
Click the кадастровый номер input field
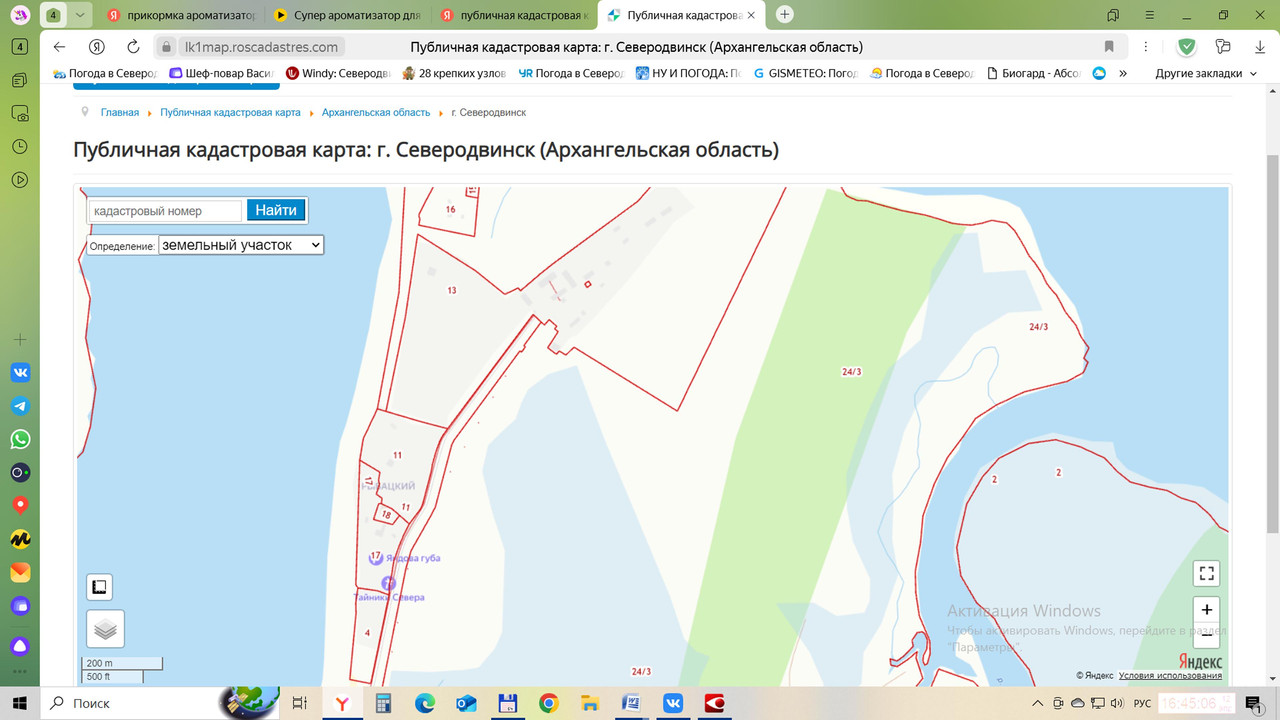(x=164, y=210)
